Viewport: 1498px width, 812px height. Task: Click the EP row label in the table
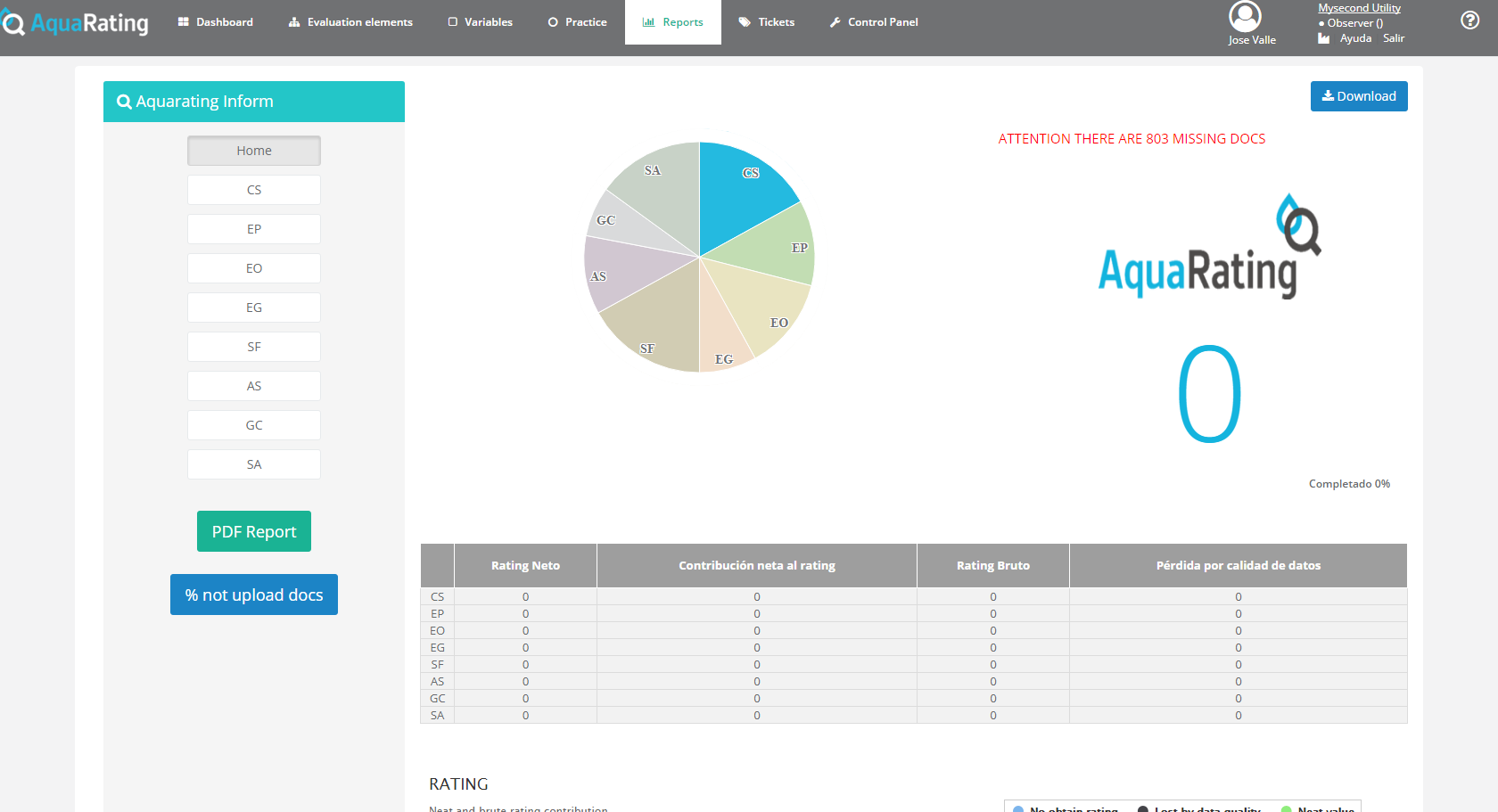click(437, 613)
